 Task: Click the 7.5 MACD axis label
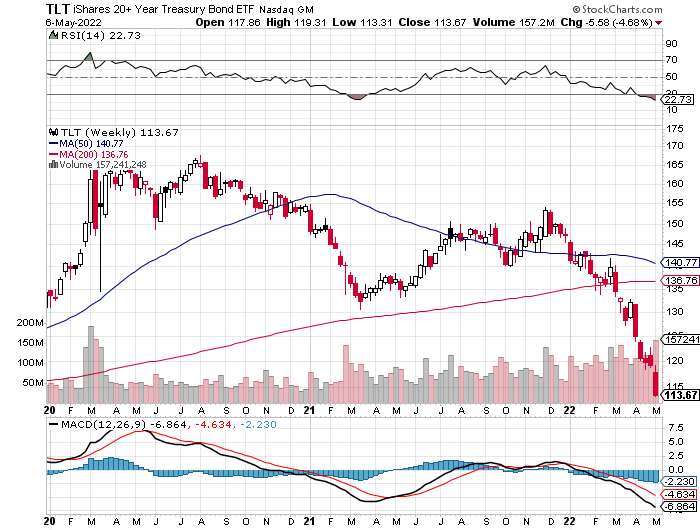click(x=676, y=428)
